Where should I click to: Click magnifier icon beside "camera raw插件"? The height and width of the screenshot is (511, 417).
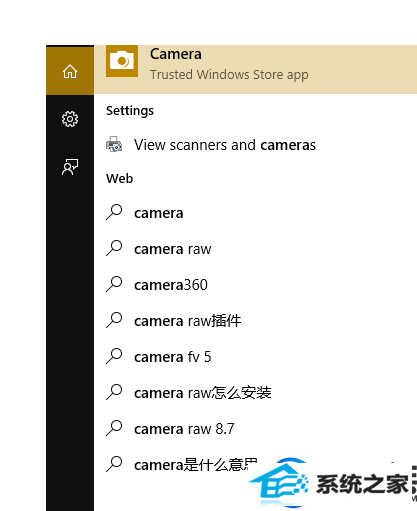[x=114, y=320]
